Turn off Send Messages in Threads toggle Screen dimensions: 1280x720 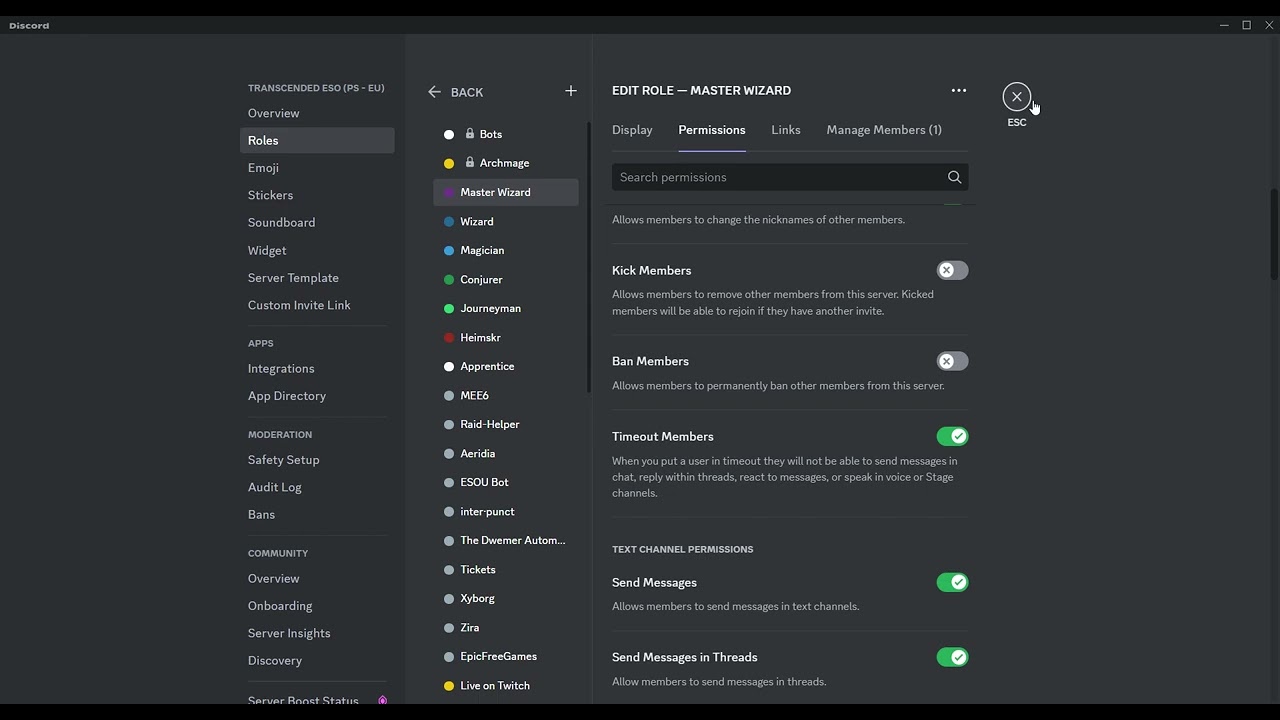pyautogui.click(x=952, y=657)
